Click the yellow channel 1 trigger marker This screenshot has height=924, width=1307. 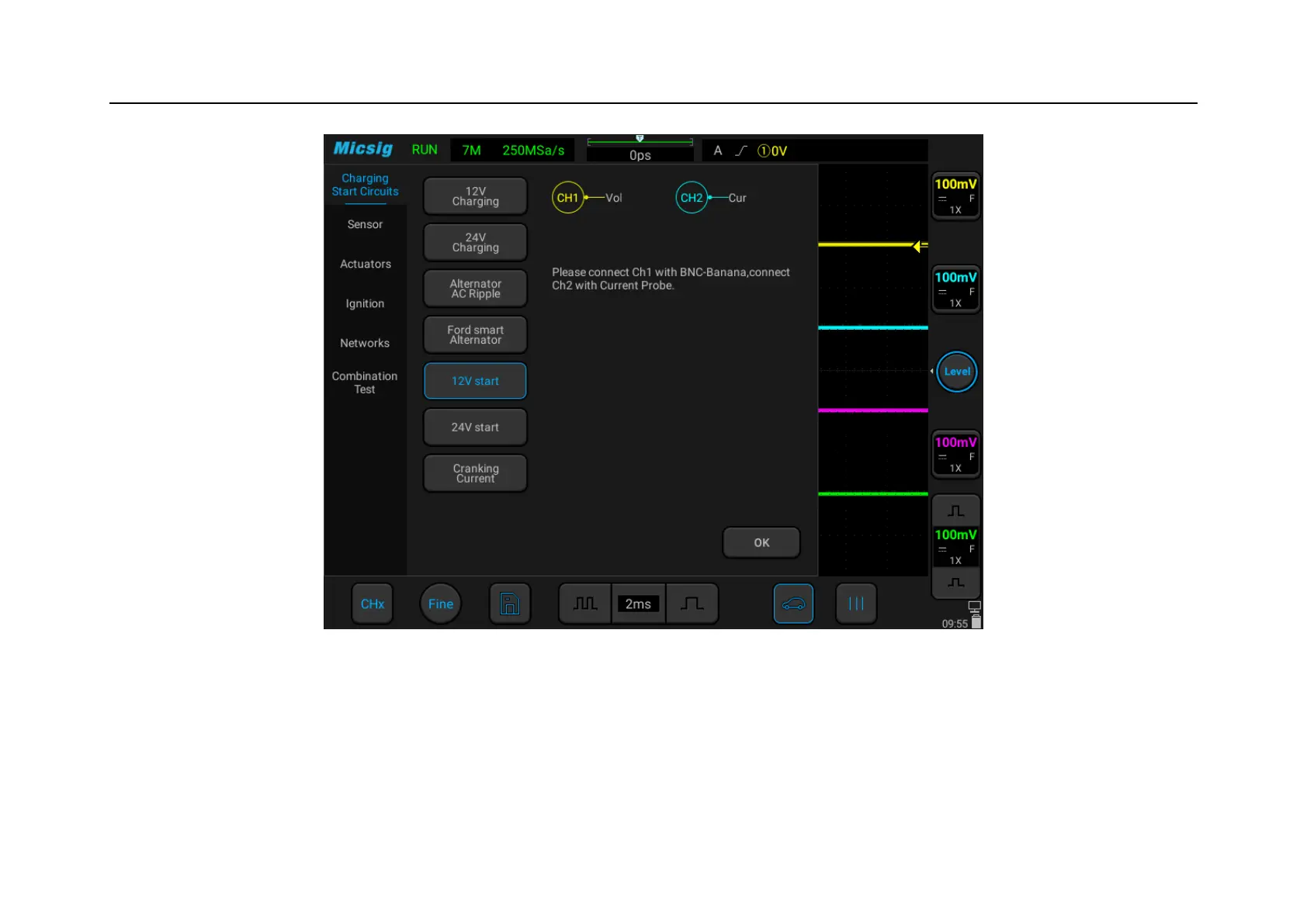pos(920,246)
